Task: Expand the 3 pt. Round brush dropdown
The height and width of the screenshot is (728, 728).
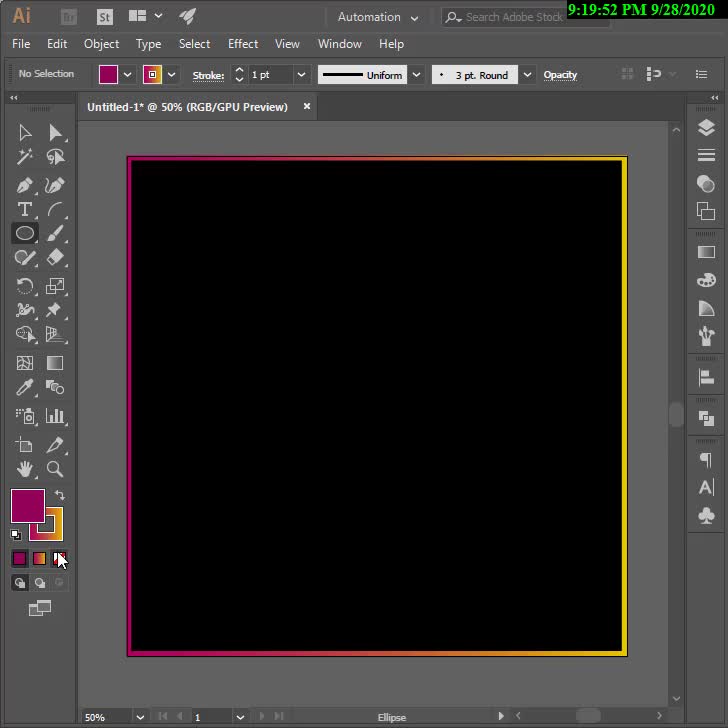Action: click(x=527, y=75)
